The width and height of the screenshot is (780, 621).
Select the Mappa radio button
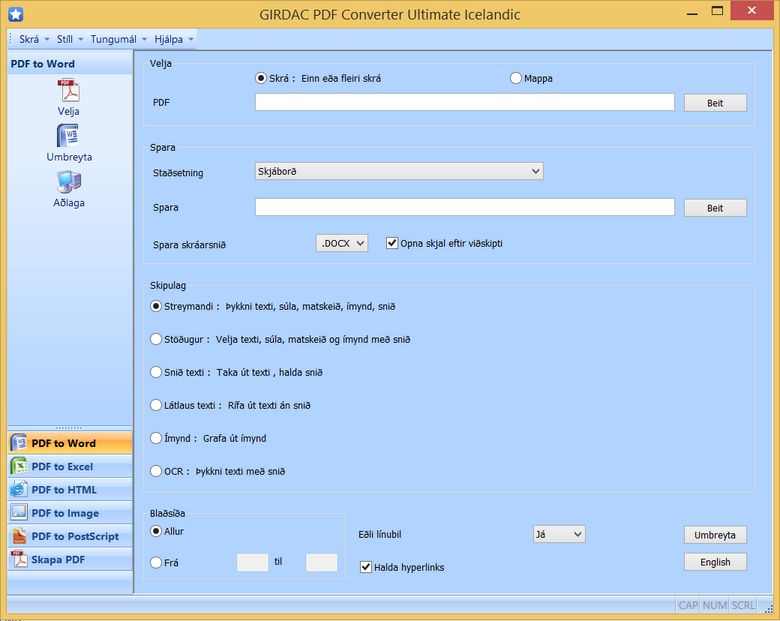pos(516,78)
